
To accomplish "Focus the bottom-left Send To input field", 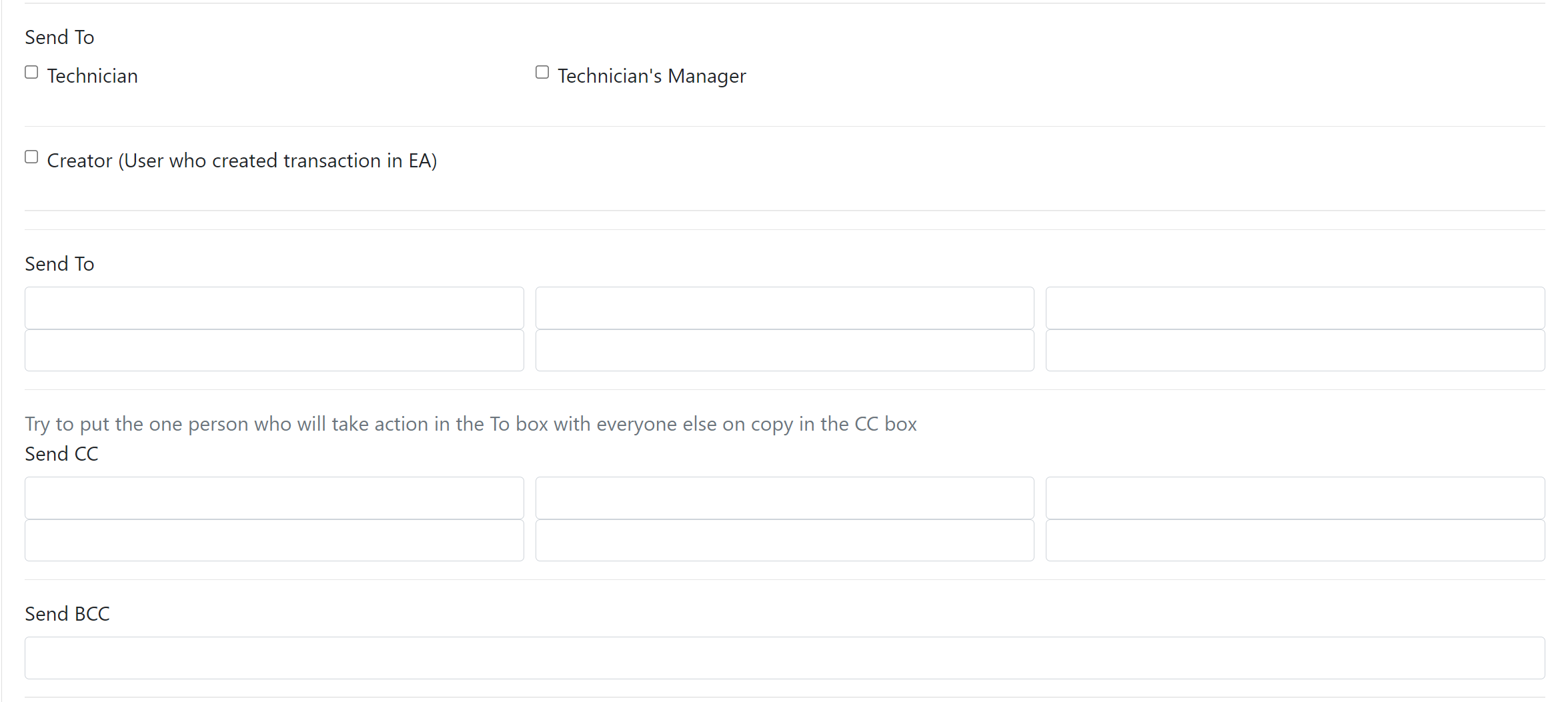I will (x=274, y=350).
